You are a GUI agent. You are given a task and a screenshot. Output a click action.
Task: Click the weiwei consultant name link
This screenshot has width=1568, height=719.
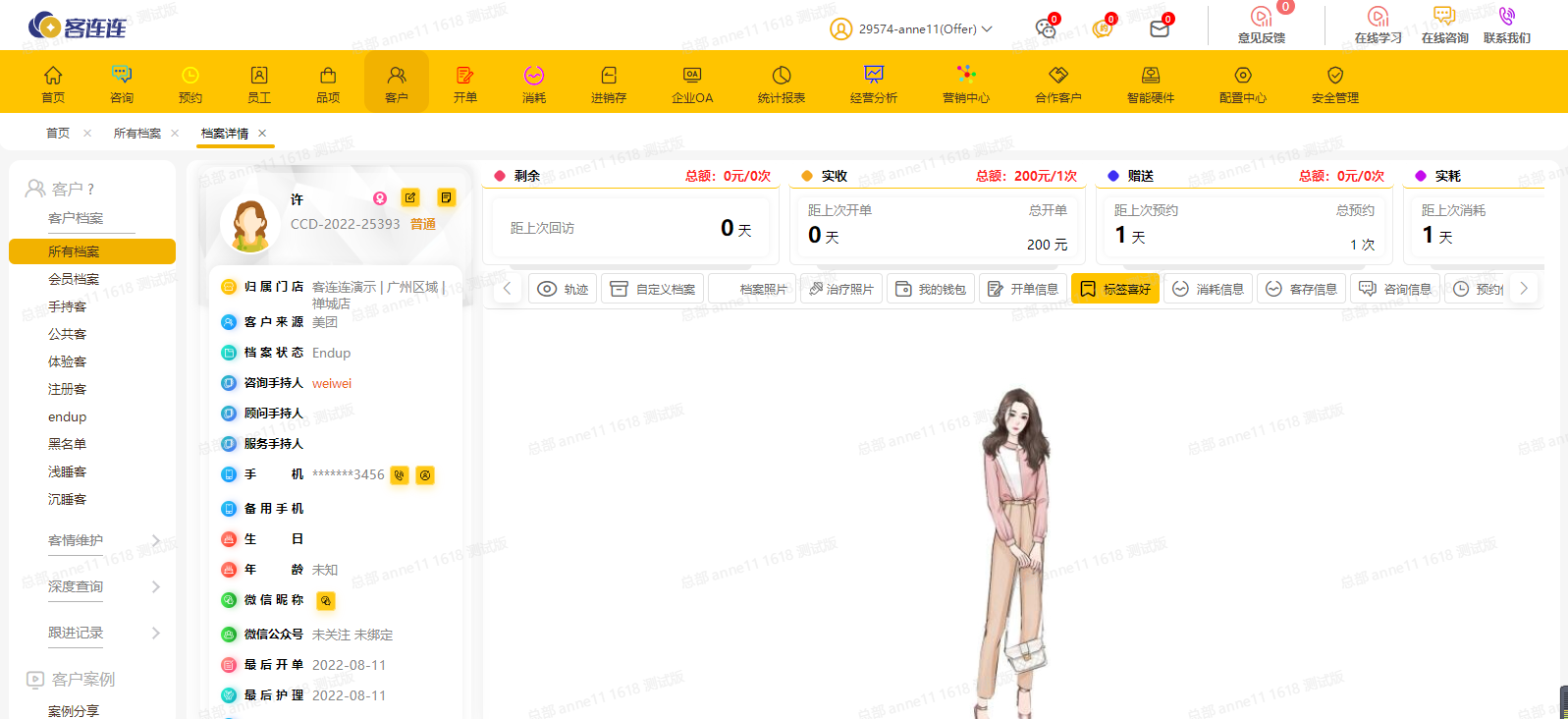tap(332, 383)
